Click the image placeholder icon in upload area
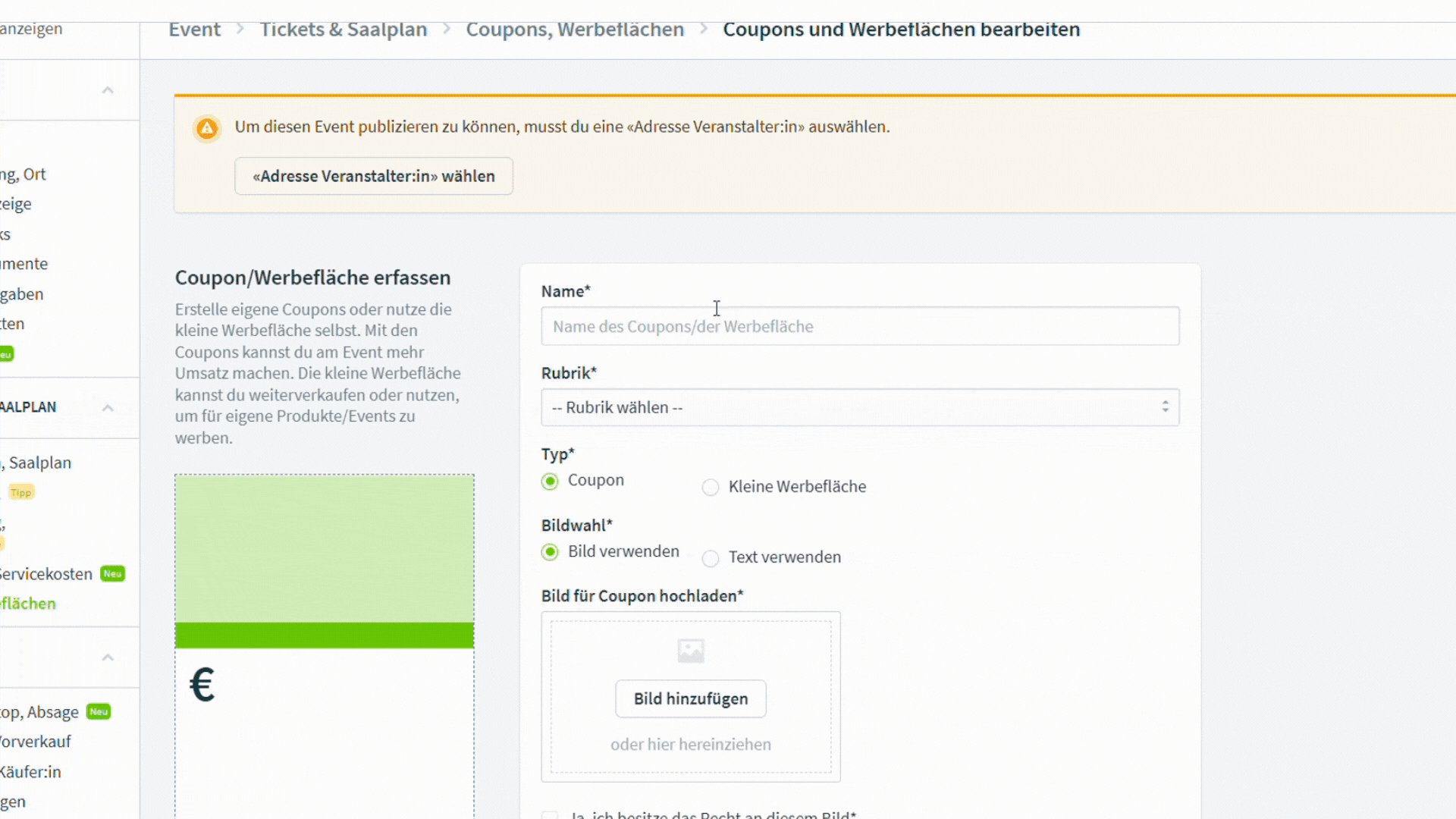Screen dimensions: 1456x819 coord(690,651)
